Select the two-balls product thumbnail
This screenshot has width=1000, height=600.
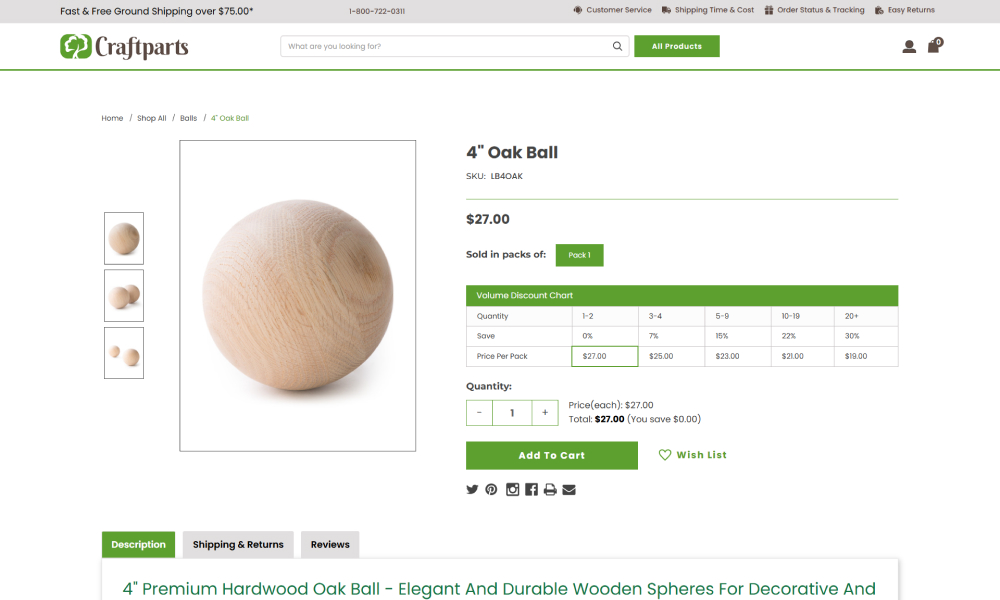[x=124, y=295]
